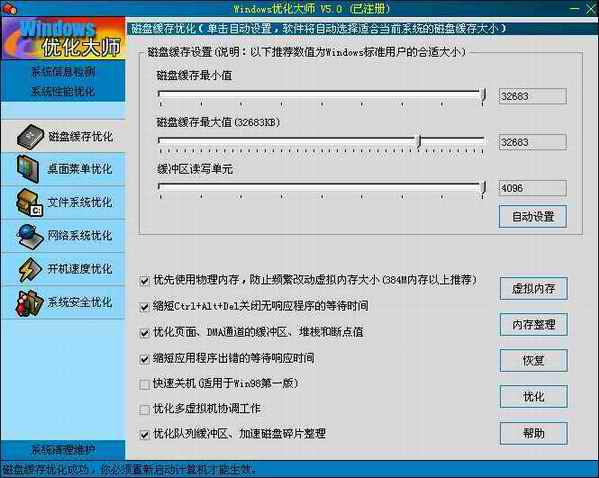599x478 pixels.
Task: Click the Windows优化大师 logo banner
Action: point(63,38)
